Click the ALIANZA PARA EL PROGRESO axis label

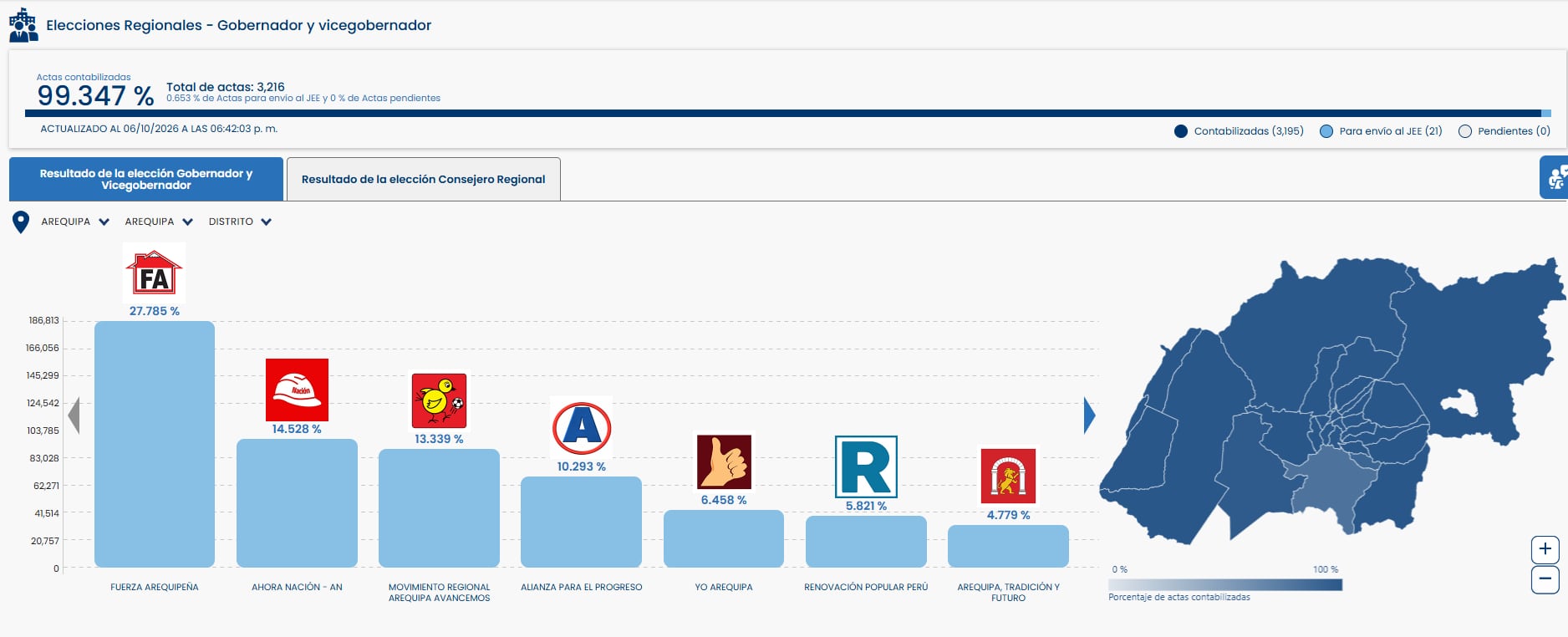point(582,587)
